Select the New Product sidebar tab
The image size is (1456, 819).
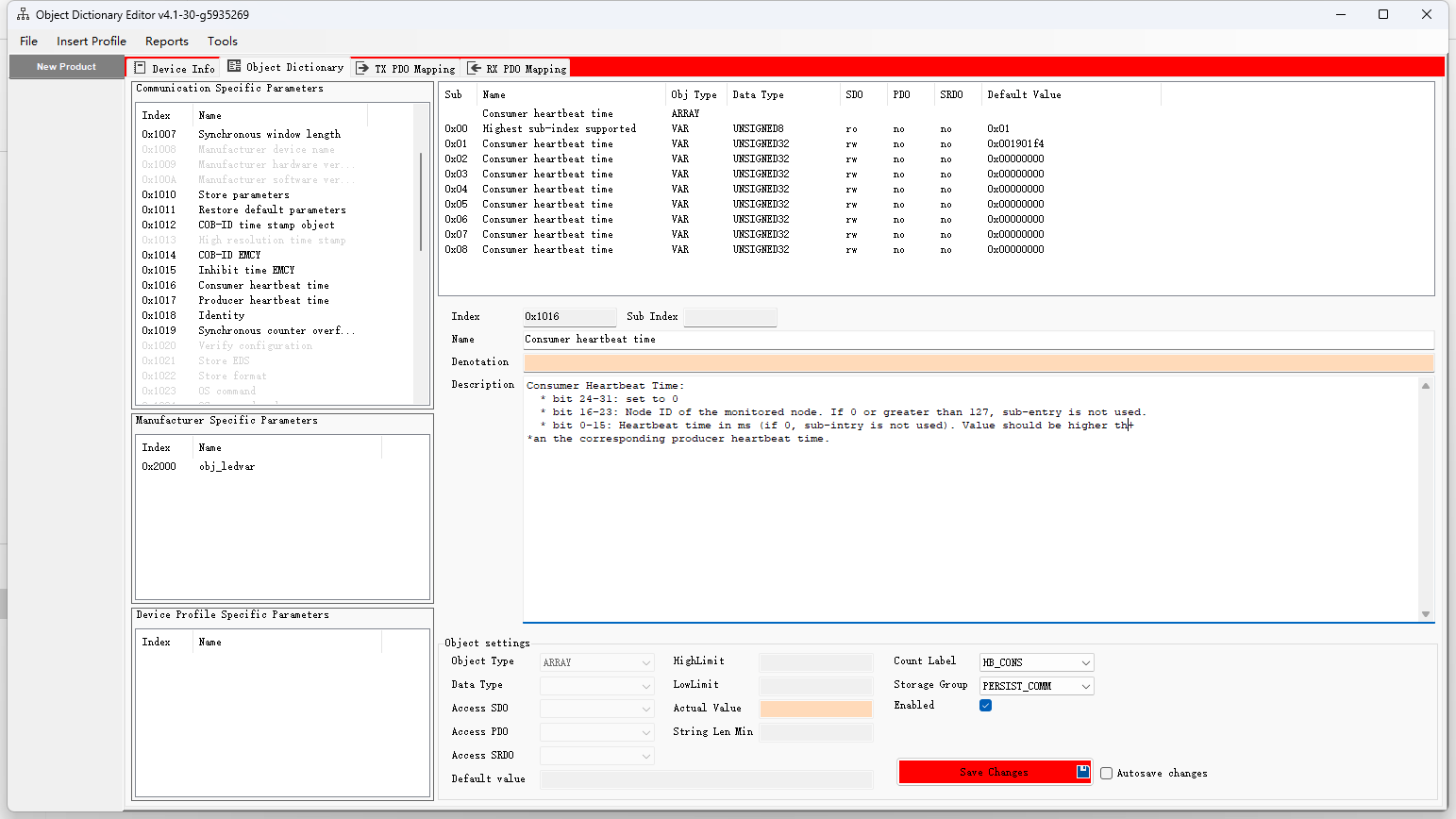tap(66, 67)
